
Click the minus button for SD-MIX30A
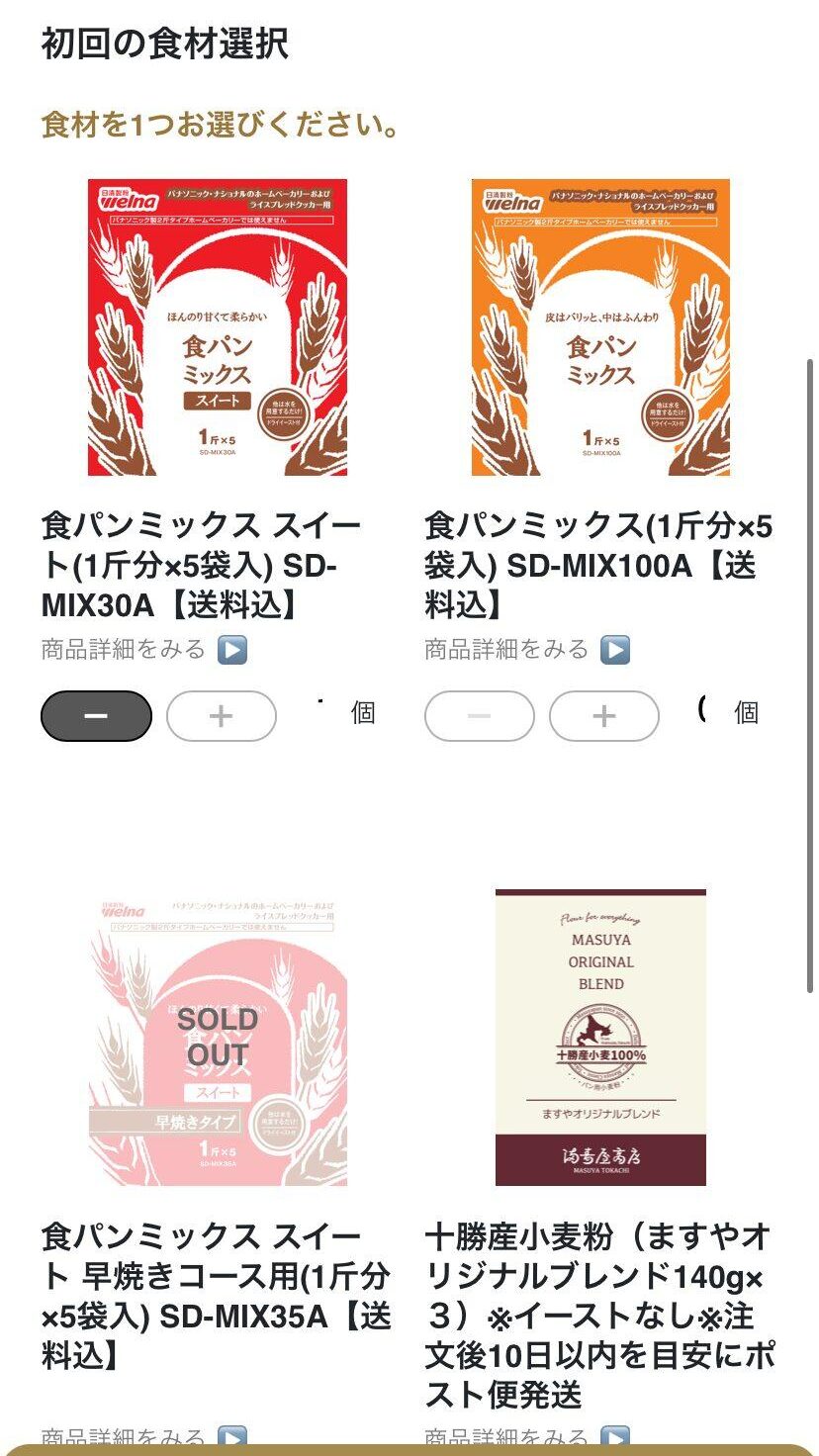click(96, 716)
